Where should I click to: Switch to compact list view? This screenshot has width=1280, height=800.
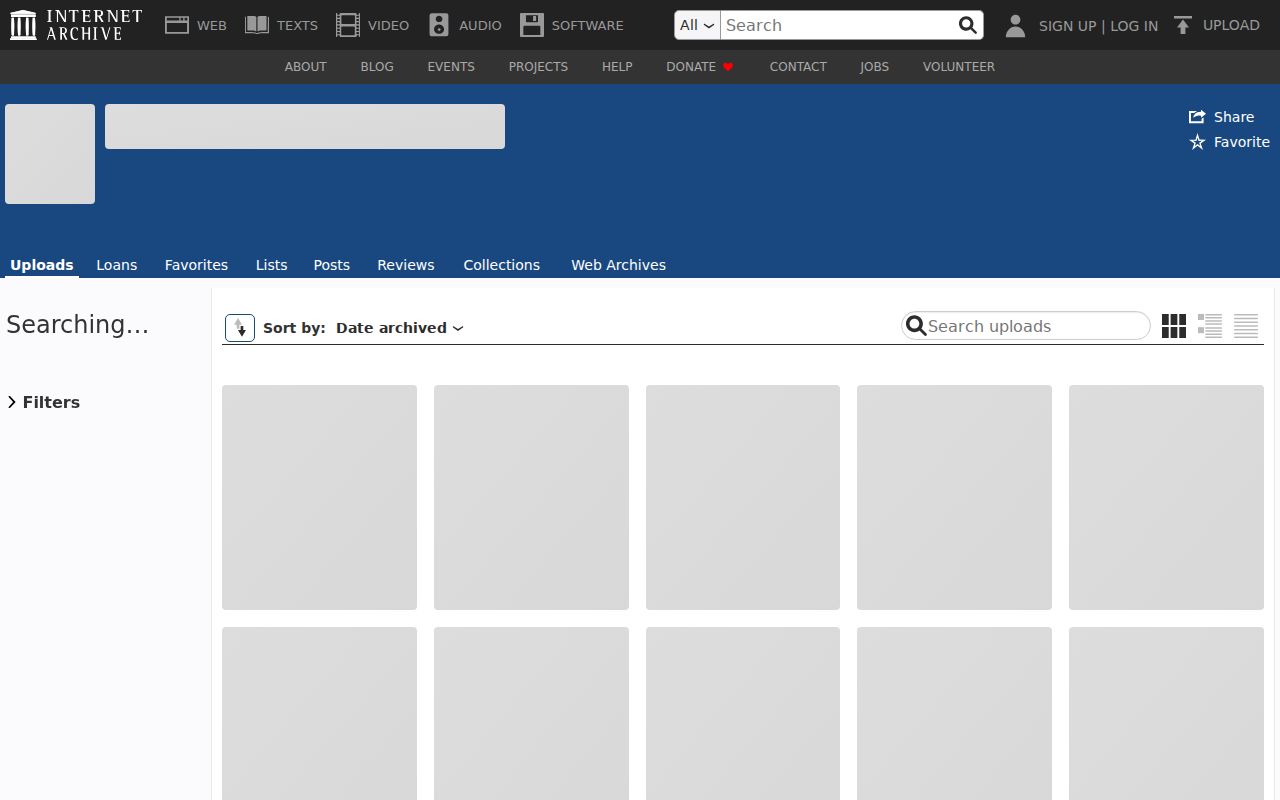tap(1246, 326)
